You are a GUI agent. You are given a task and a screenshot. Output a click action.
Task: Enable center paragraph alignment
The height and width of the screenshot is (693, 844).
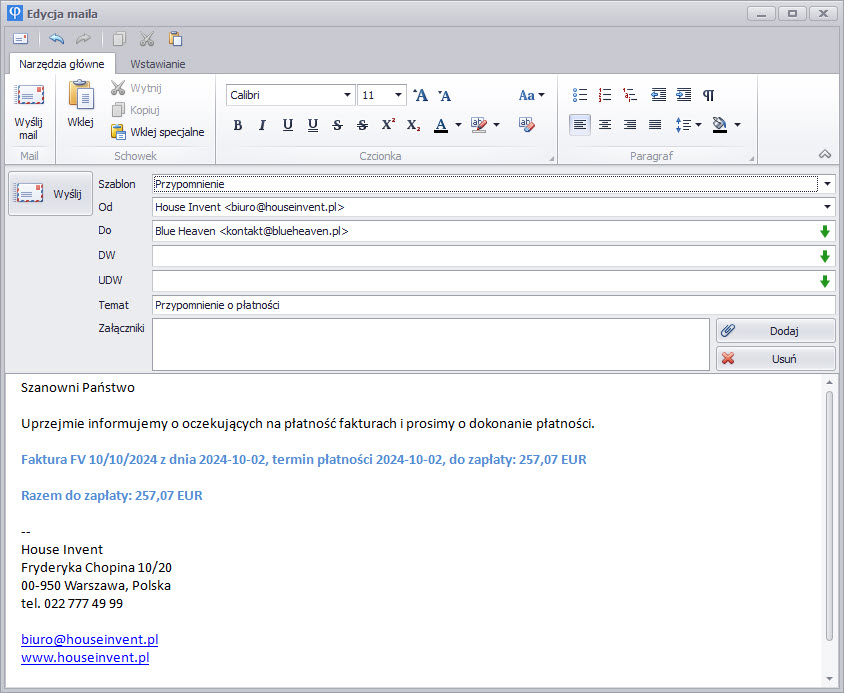coord(605,125)
